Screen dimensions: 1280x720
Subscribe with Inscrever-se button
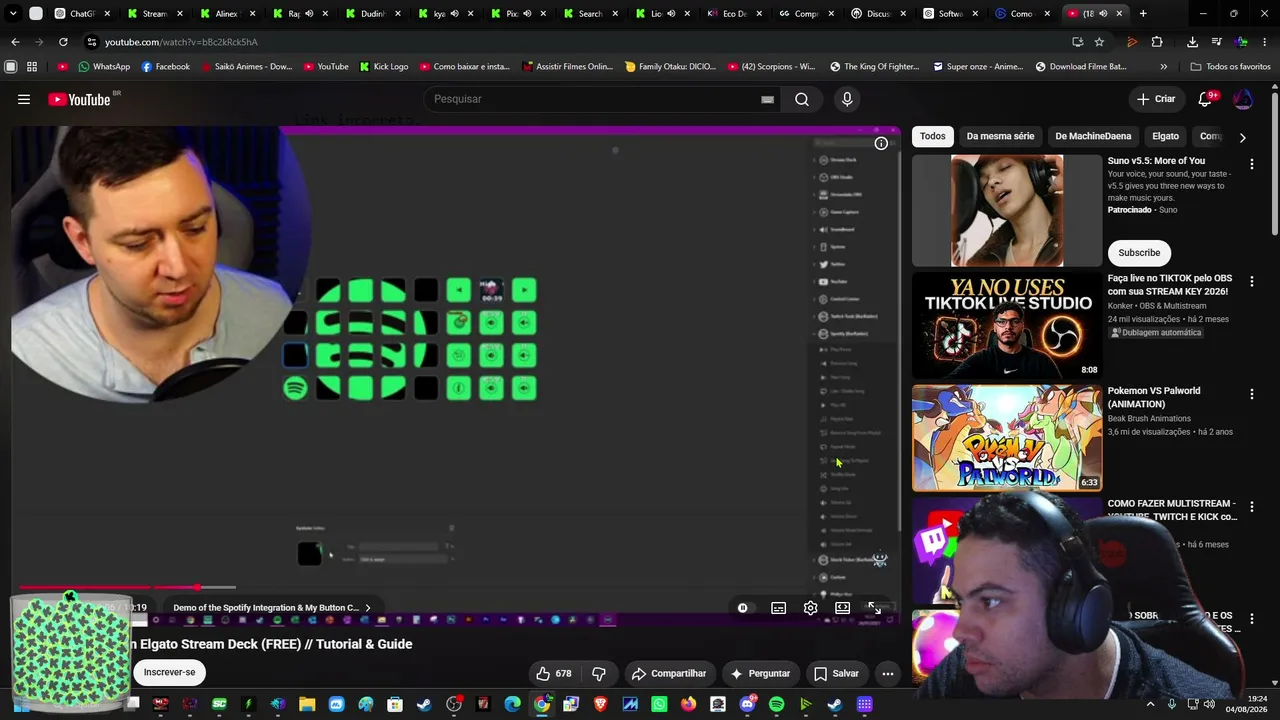[169, 672]
